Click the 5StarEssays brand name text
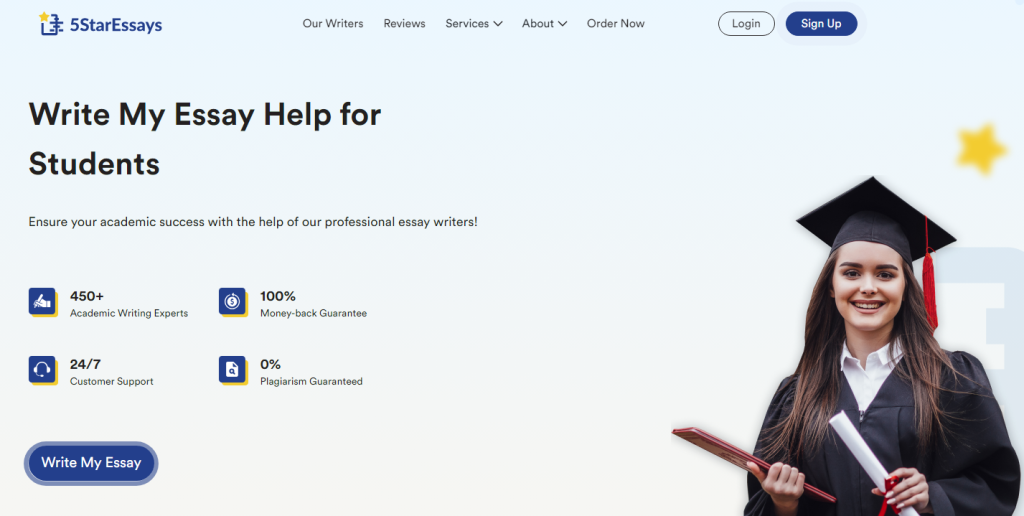This screenshot has height=516, width=1024. (x=116, y=25)
